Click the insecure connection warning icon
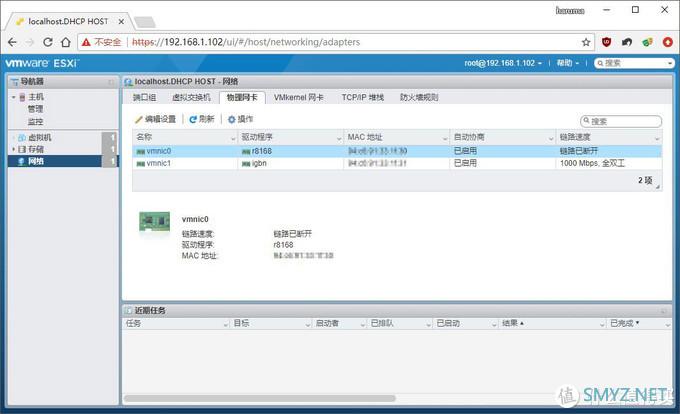The image size is (680, 414). click(86, 42)
